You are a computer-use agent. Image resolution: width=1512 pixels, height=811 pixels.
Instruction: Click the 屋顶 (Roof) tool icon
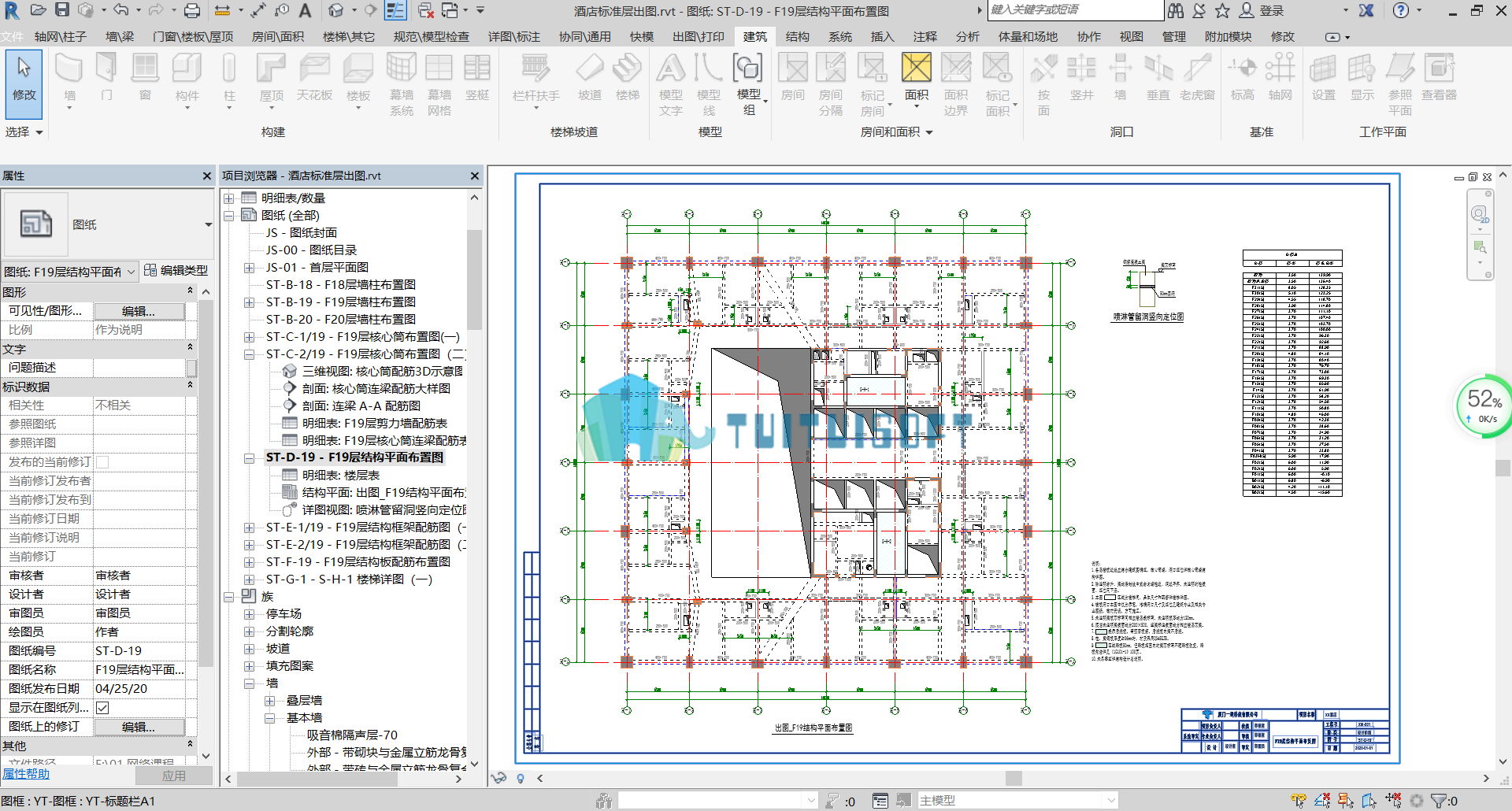(272, 69)
